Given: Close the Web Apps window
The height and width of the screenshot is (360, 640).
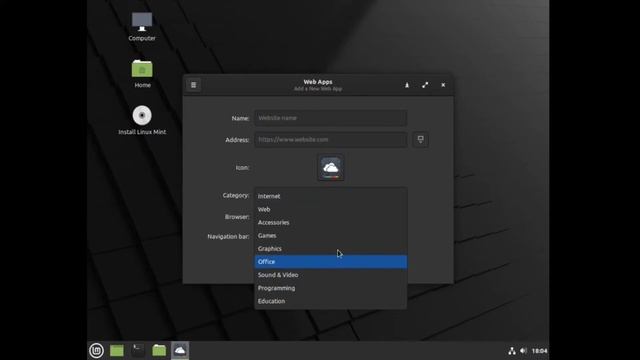Looking at the screenshot, I should tap(443, 85).
